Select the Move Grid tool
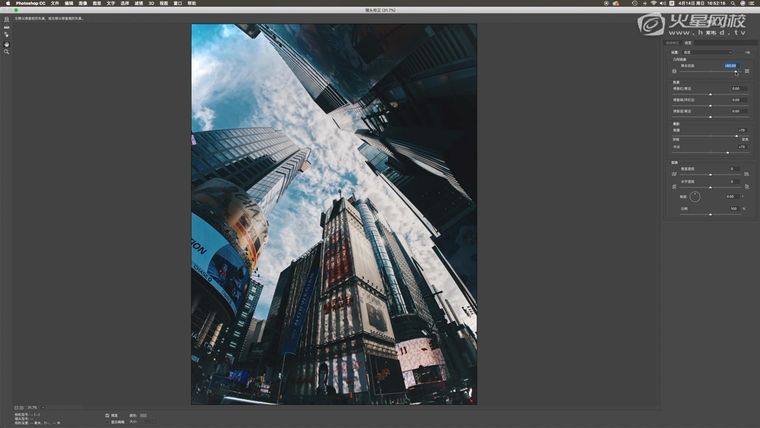 7,35
